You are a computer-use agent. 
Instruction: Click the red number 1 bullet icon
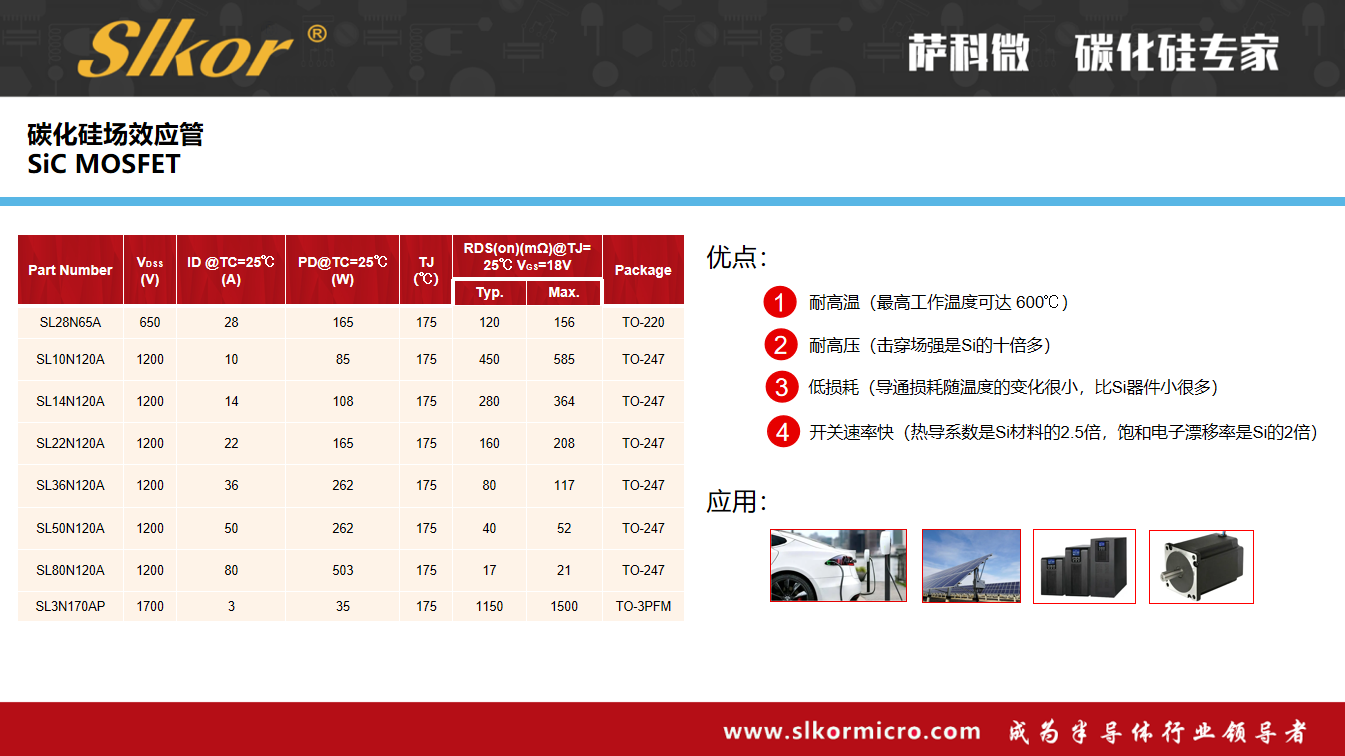pyautogui.click(x=780, y=302)
